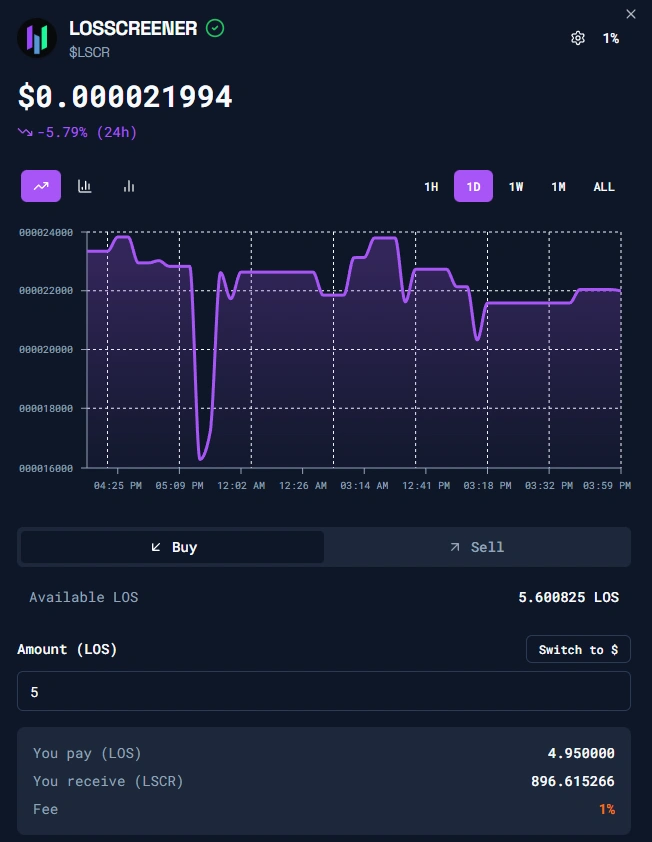Select the 1M timeframe

(x=558, y=187)
